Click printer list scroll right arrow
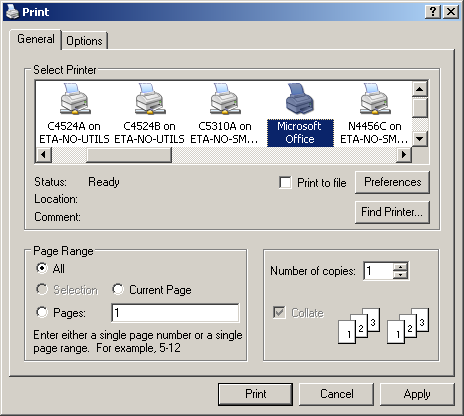This screenshot has width=464, height=416. [404, 155]
